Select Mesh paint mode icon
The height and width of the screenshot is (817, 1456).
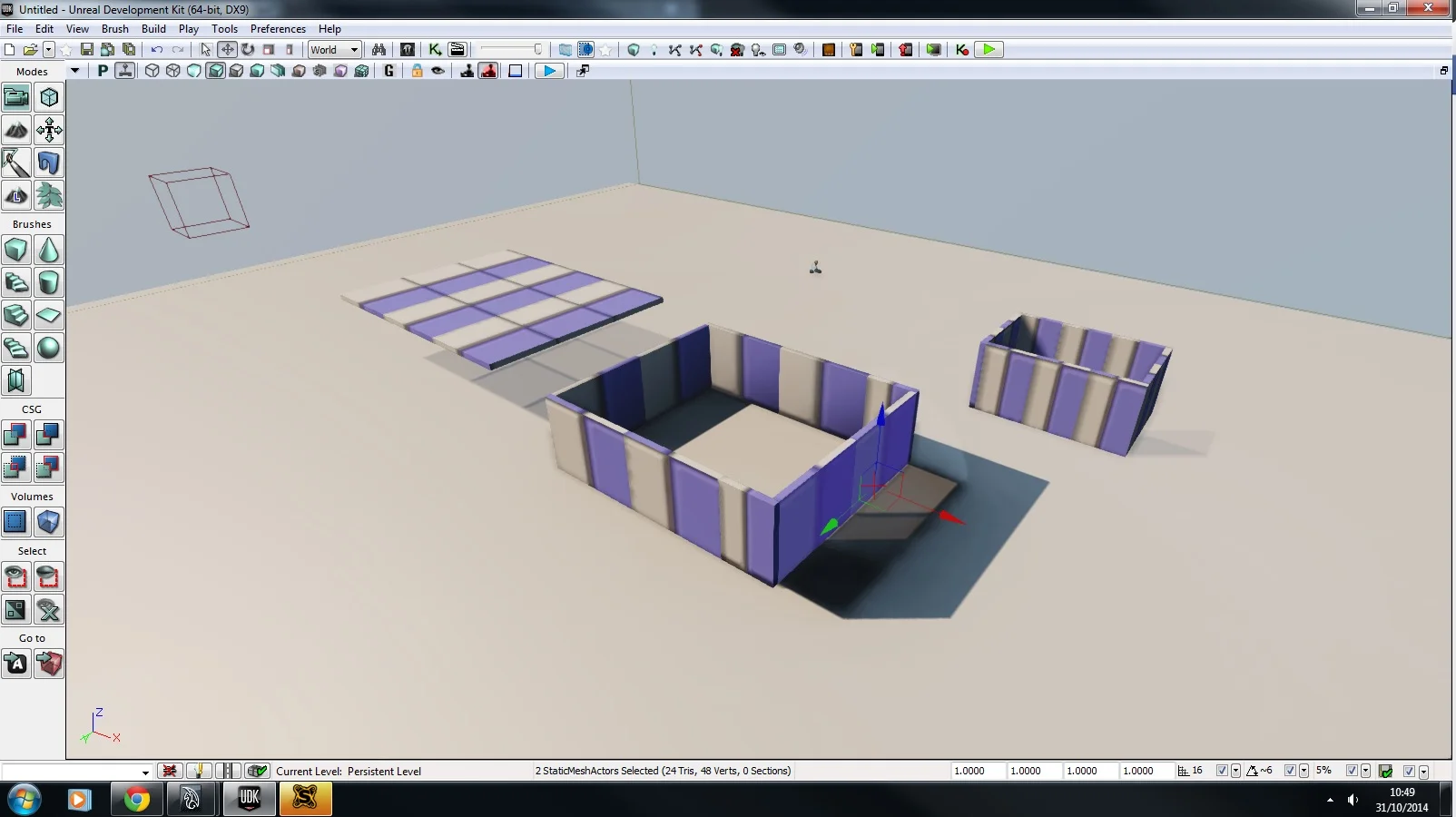[x=16, y=162]
